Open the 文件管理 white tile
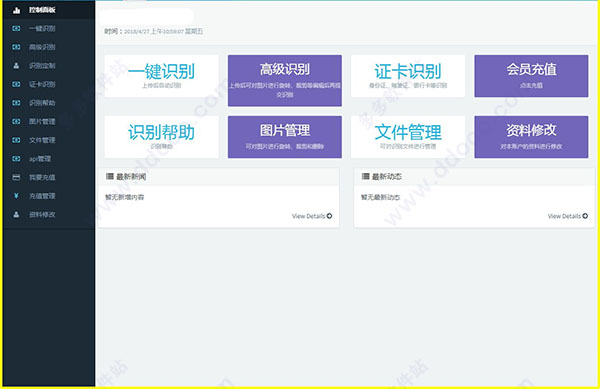Screen dimensions: 600x389 (x=408, y=137)
